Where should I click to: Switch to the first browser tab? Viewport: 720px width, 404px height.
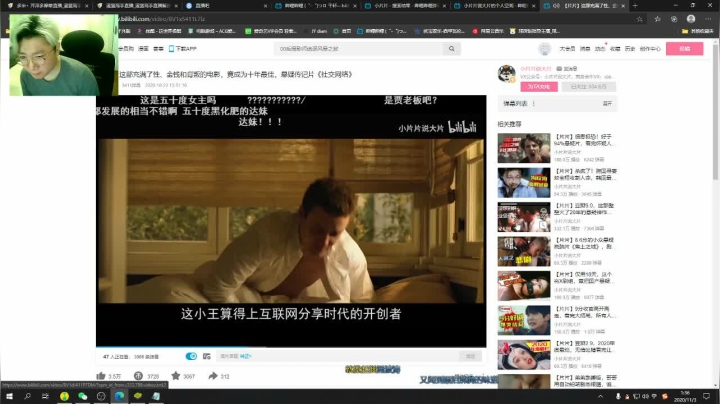pos(47,6)
